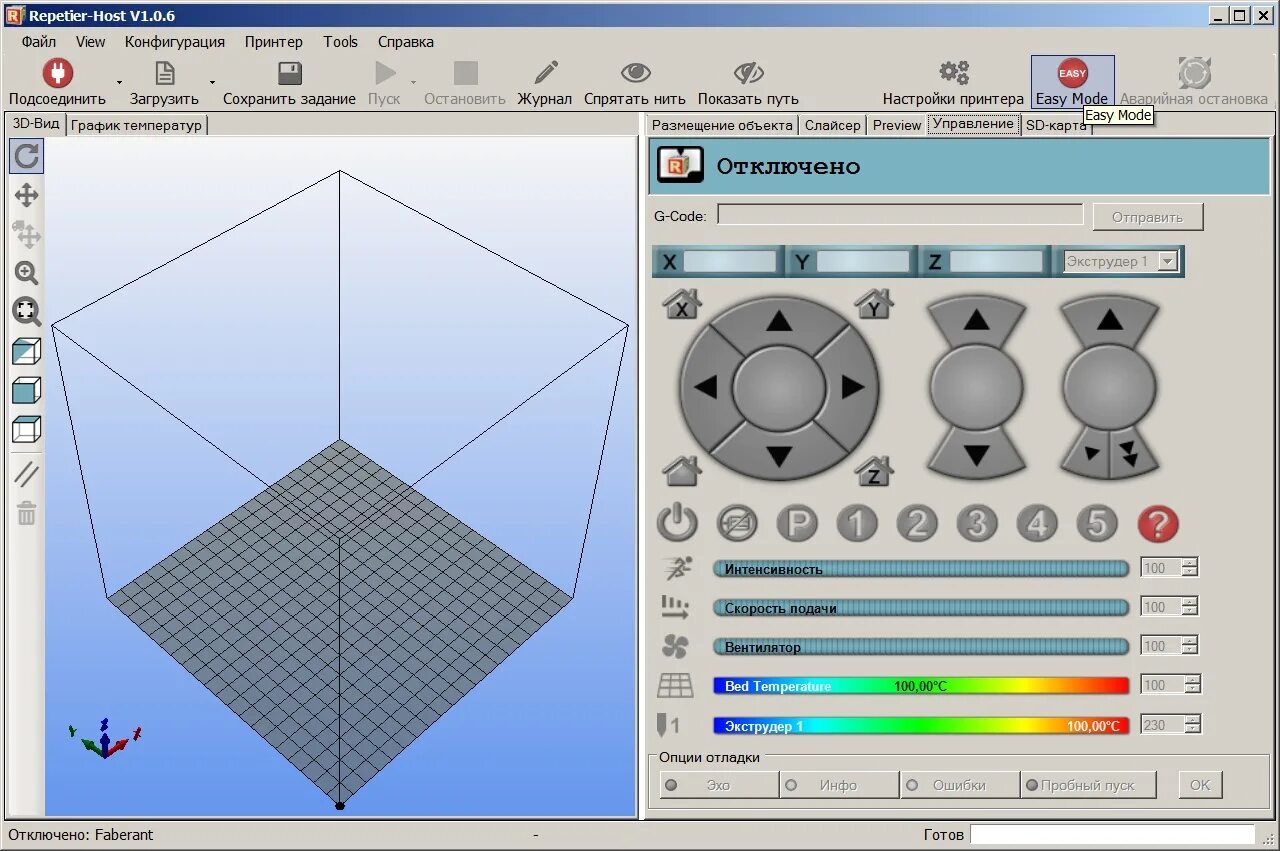Click the G-Code input field
Viewport: 1280px width, 851px height.
point(900,215)
